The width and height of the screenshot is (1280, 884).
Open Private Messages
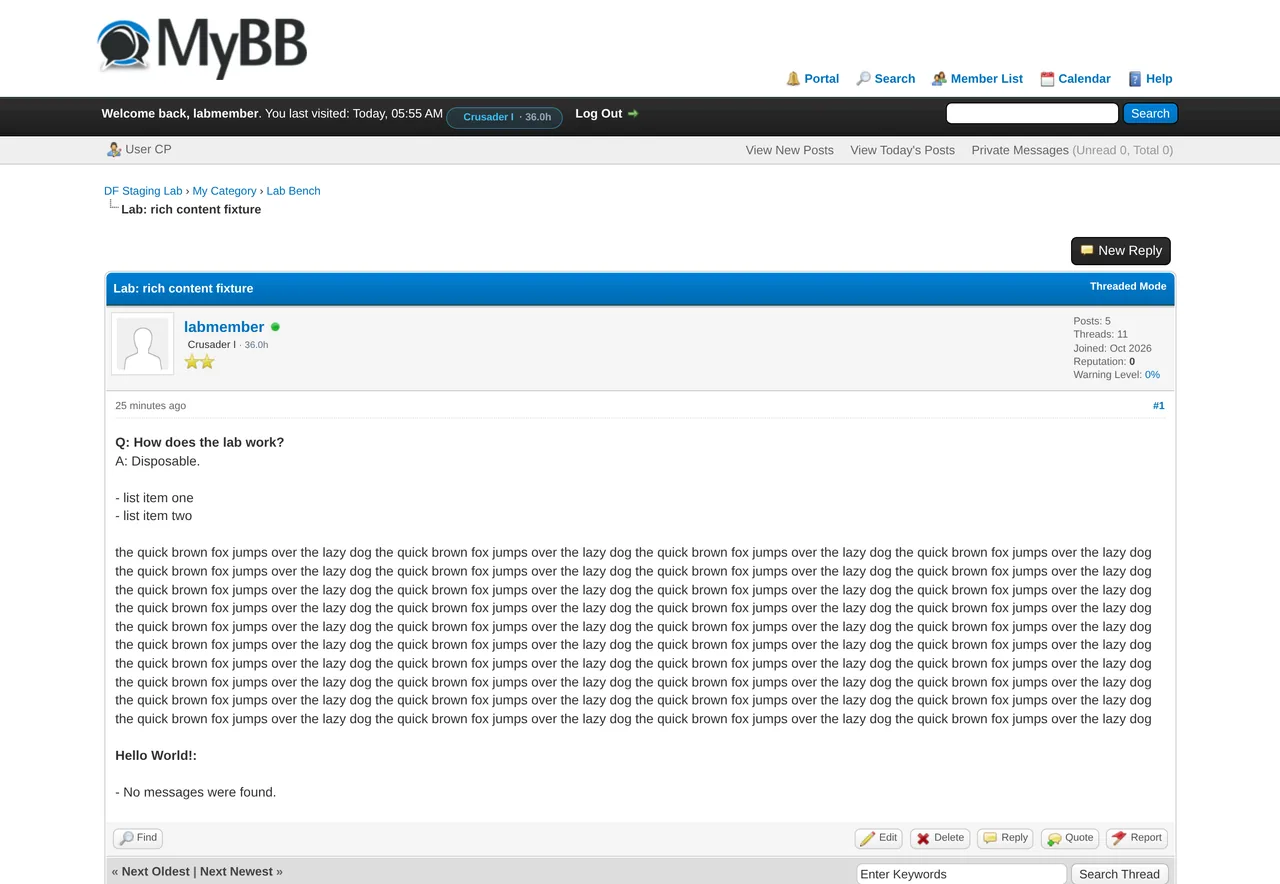coord(1020,150)
